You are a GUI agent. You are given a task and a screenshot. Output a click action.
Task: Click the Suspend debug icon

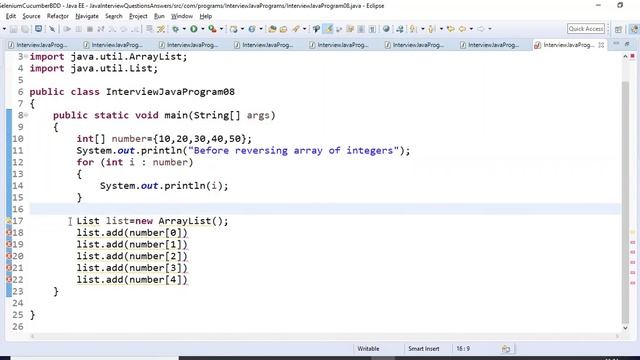tap(78, 29)
